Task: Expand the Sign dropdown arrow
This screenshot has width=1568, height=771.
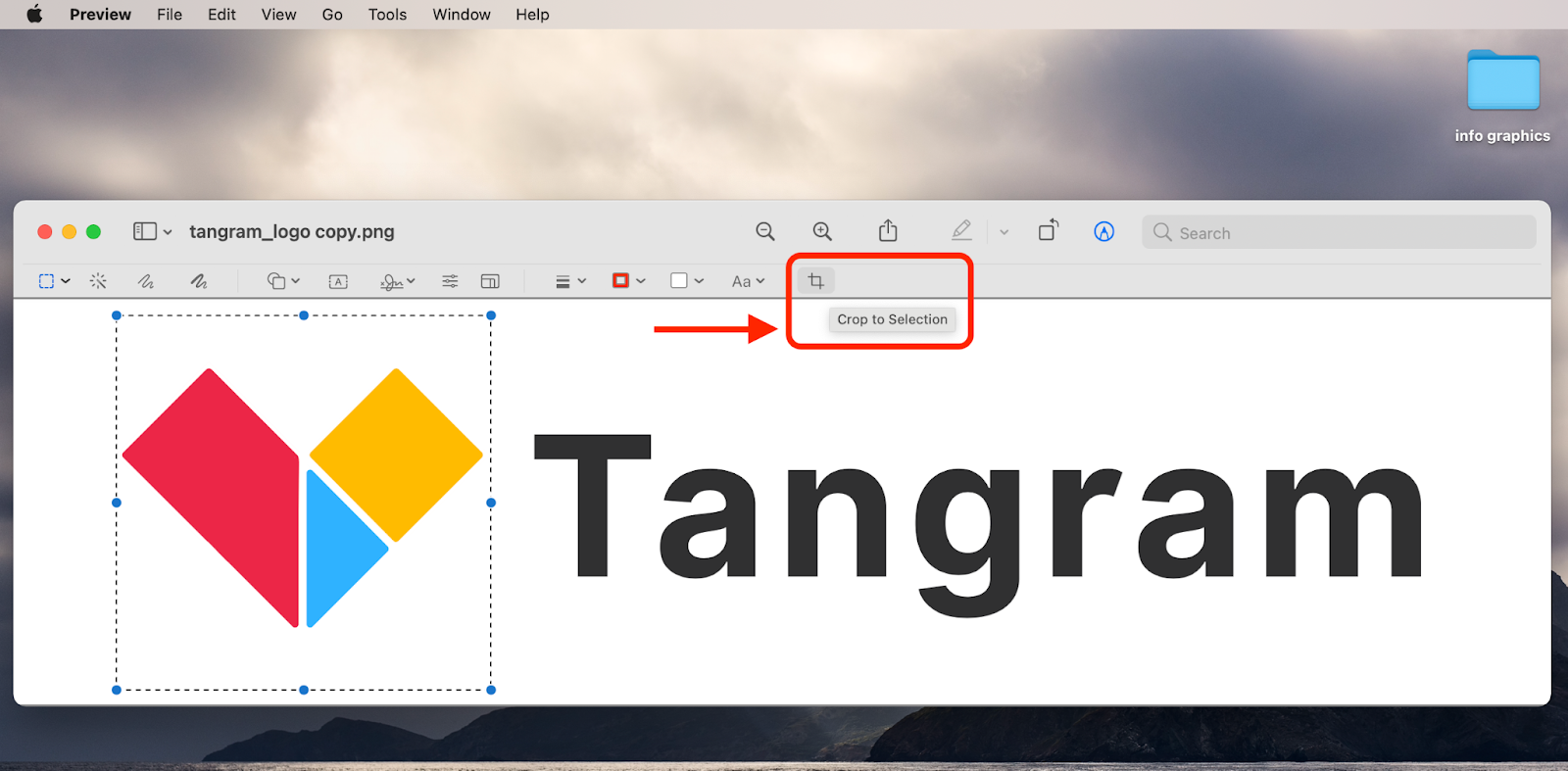Action: (411, 281)
